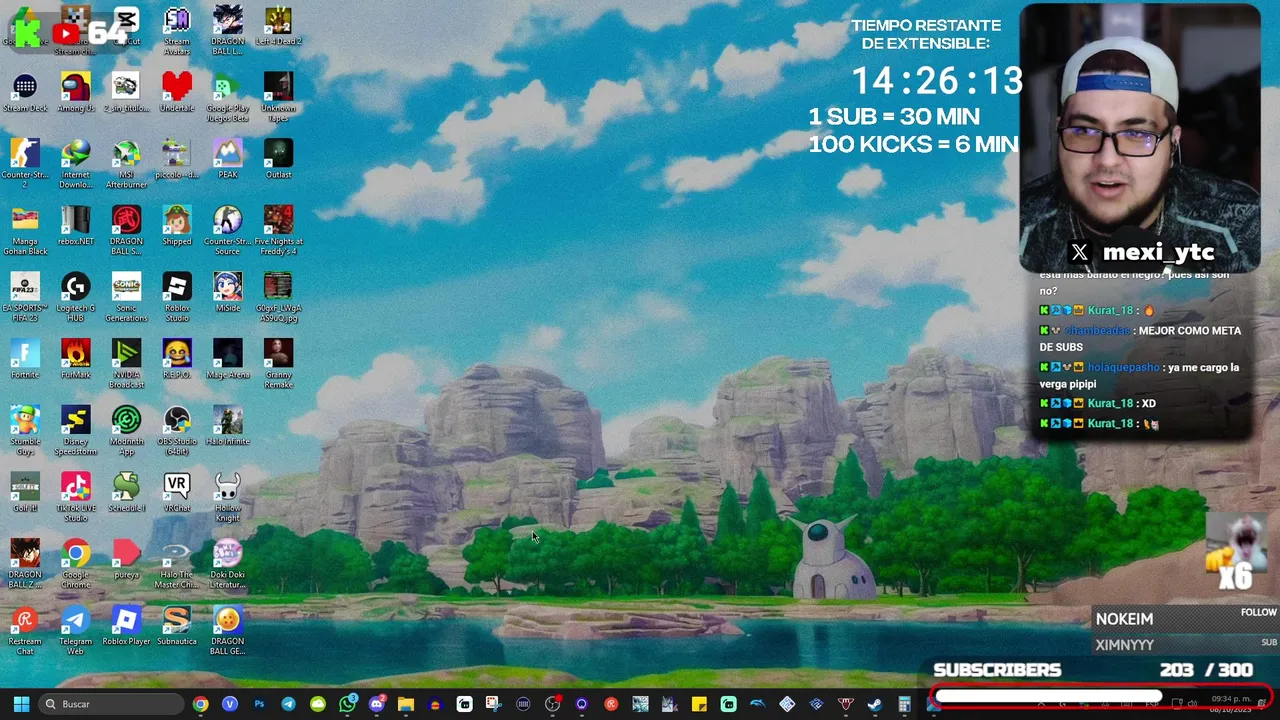Open Counter-Strike Source shortcut

click(228, 231)
